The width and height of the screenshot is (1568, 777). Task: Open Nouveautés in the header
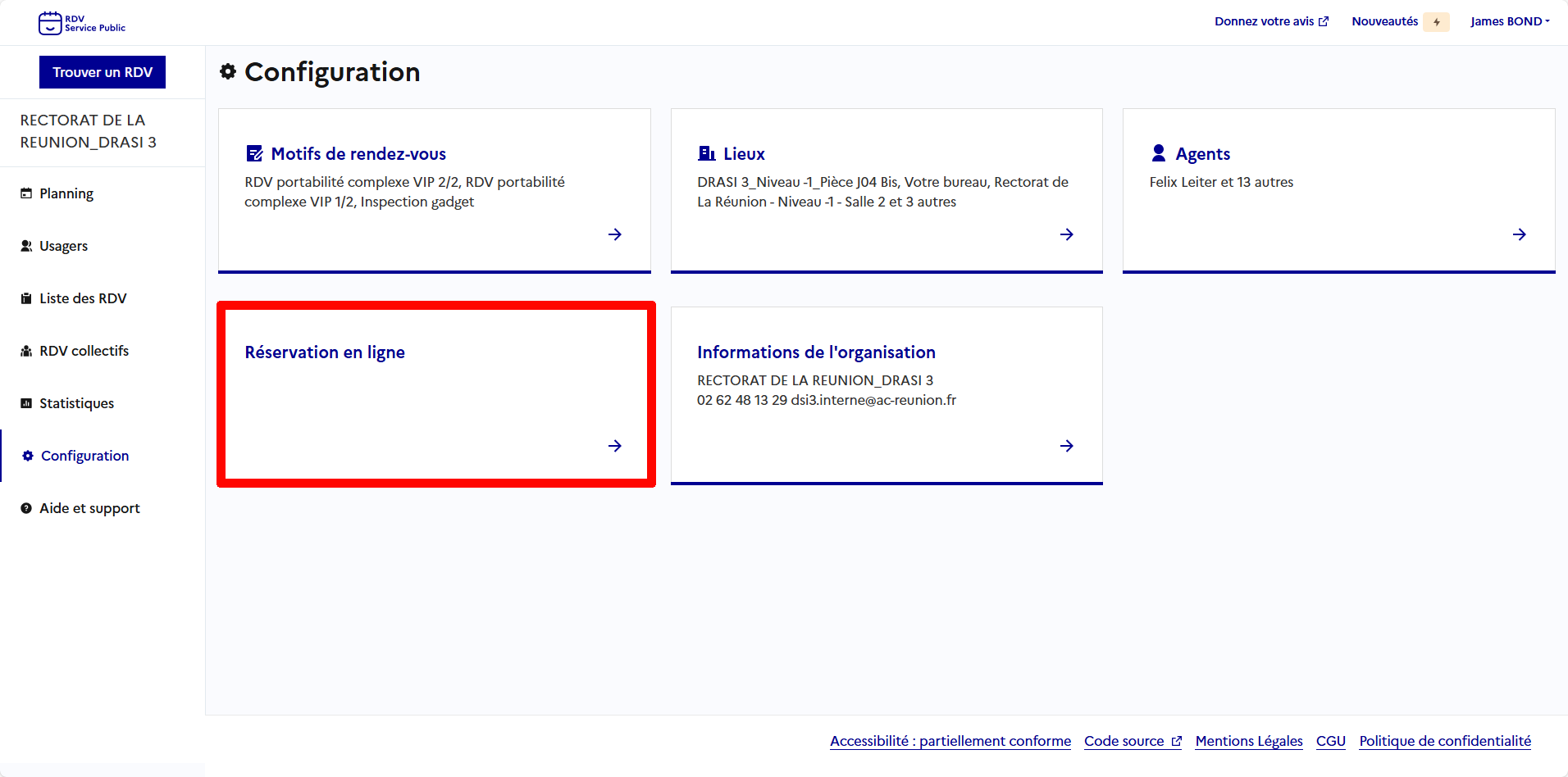click(1384, 21)
